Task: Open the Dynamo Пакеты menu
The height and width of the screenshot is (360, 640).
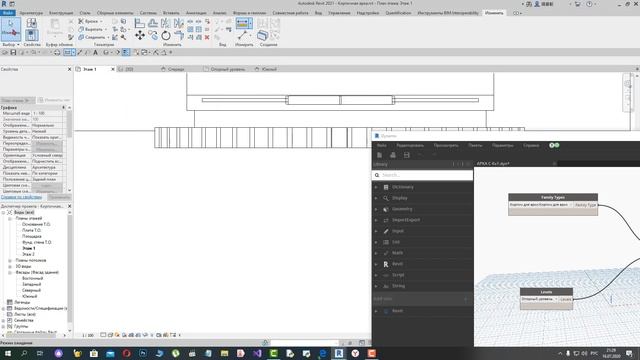Action: [x=475, y=145]
